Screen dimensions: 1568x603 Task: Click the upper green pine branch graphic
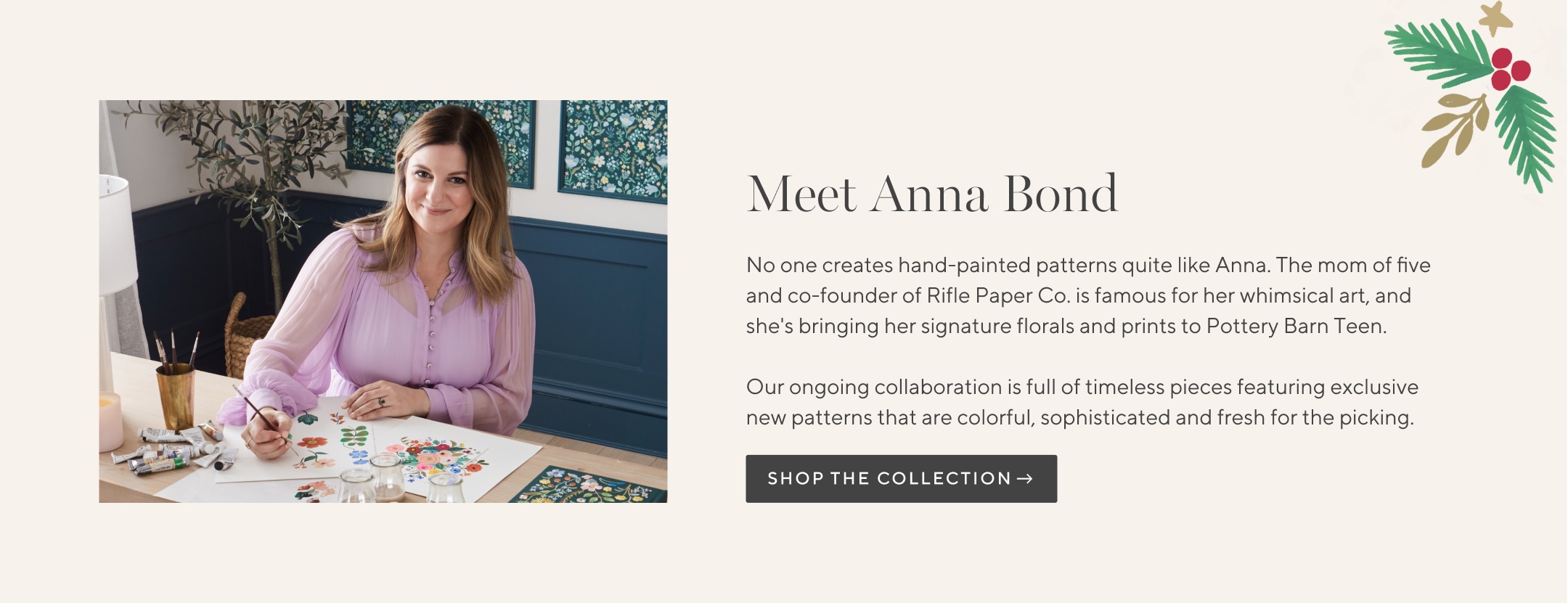coord(1437,54)
